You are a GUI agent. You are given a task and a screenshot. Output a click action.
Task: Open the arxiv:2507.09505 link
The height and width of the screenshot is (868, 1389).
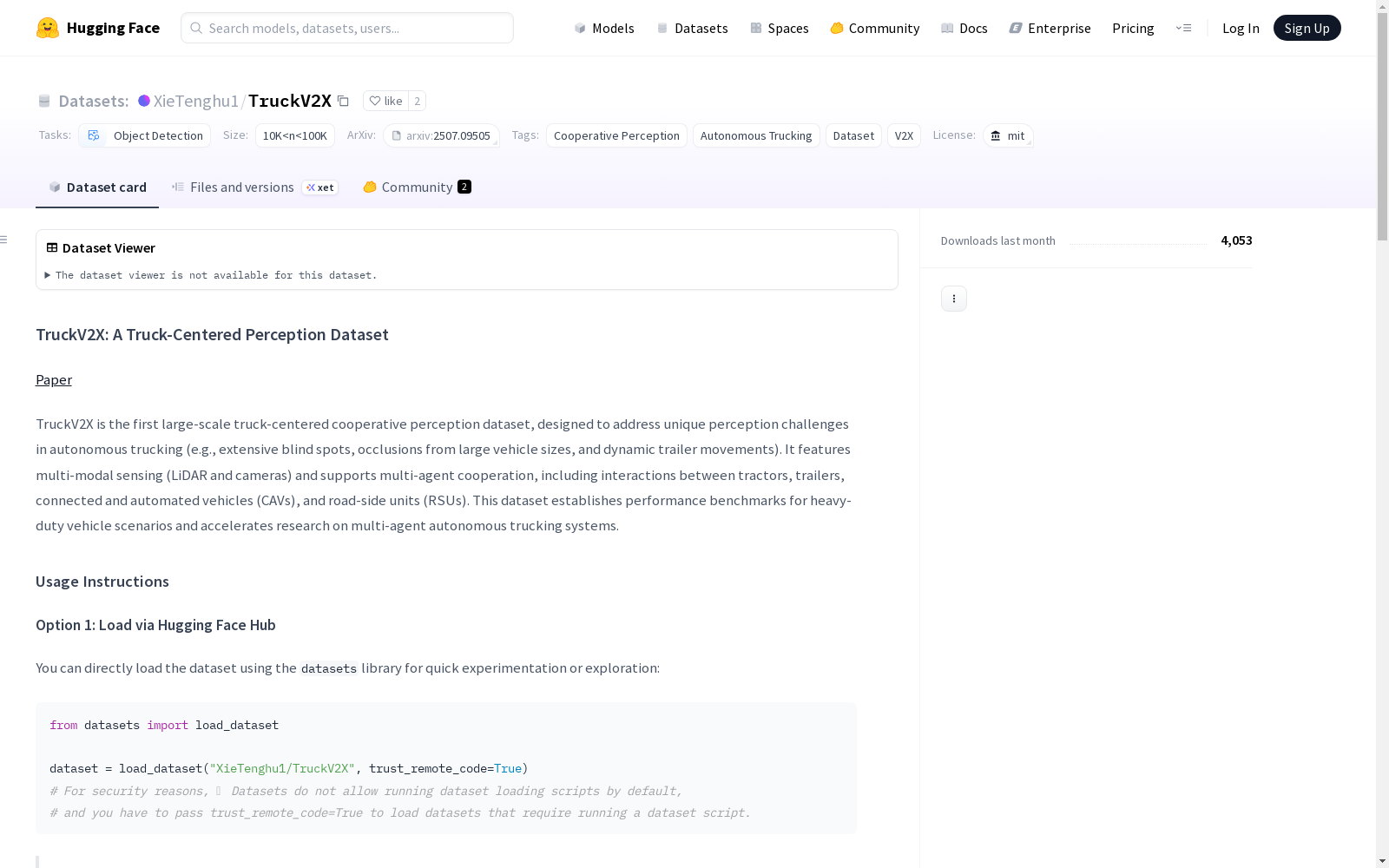[441, 135]
